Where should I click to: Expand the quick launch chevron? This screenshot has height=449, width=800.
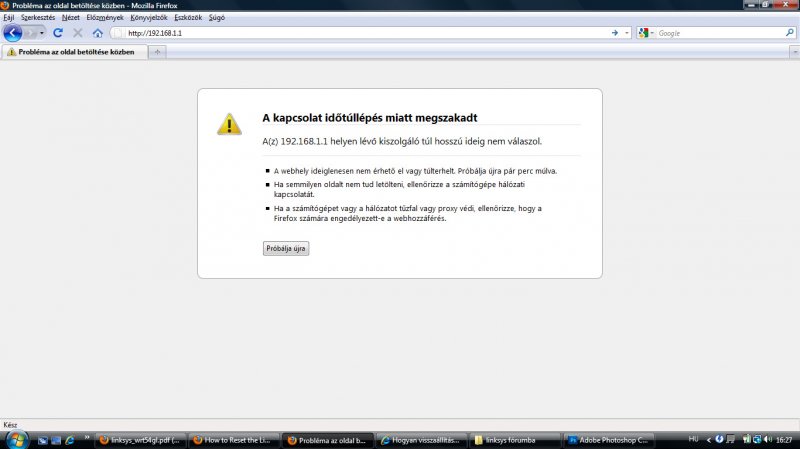[x=87, y=438]
